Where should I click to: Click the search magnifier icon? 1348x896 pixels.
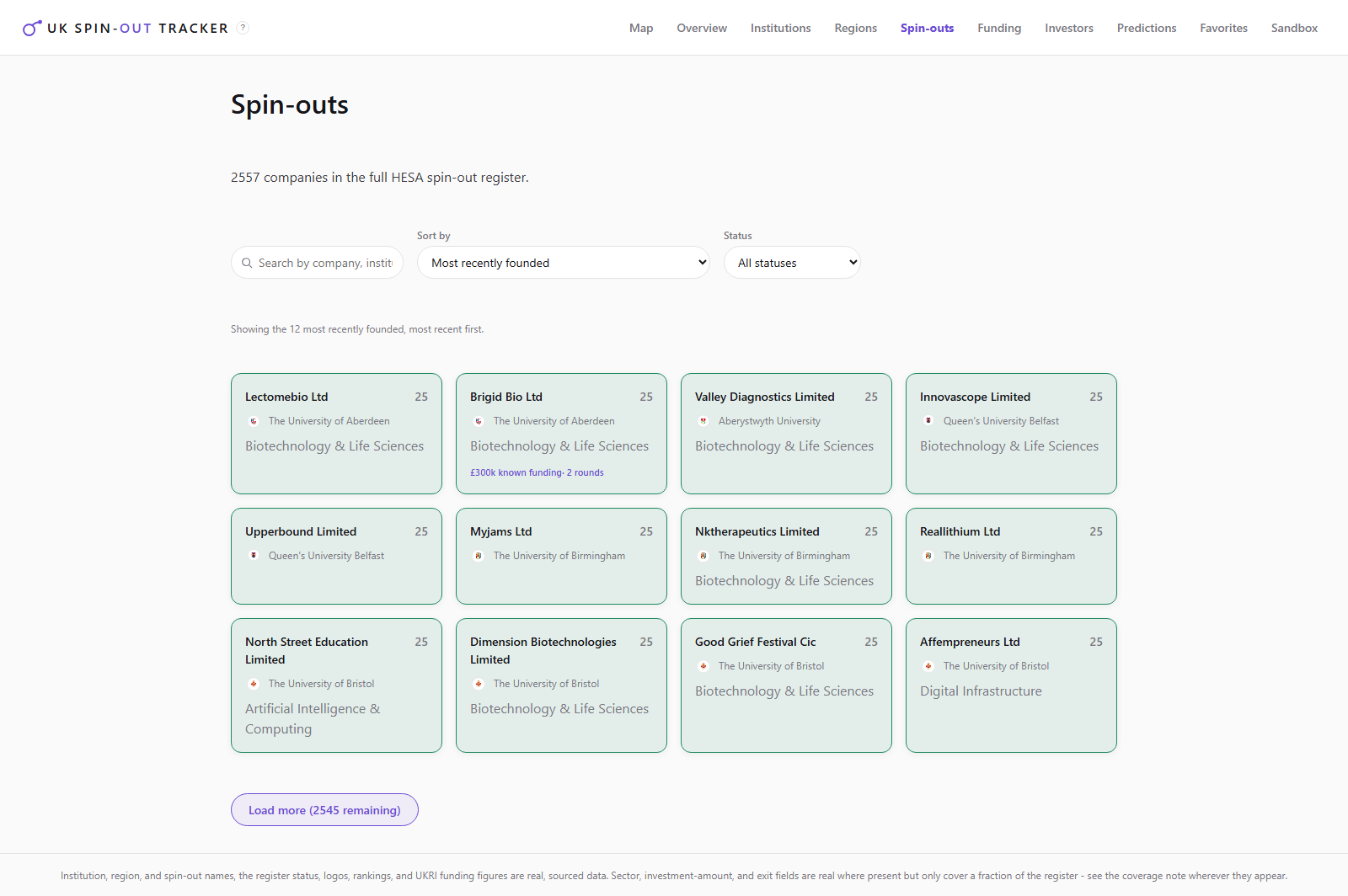(247, 263)
